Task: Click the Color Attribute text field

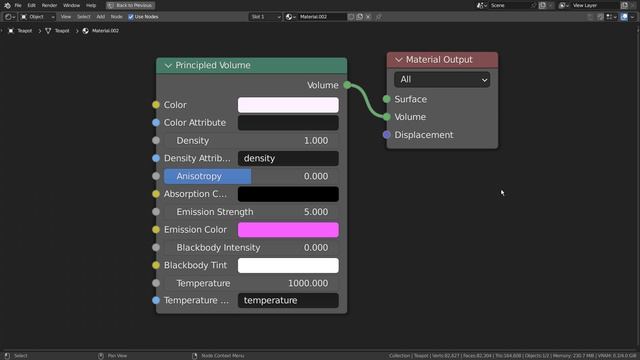Action: [288, 123]
